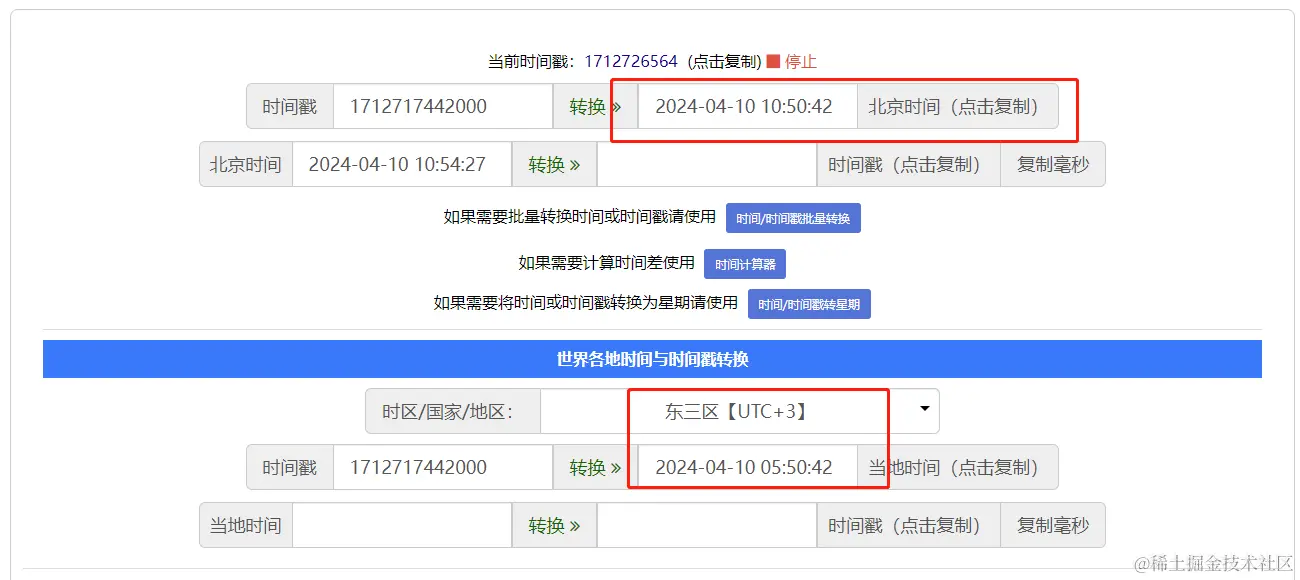The image size is (1300, 580).
Task: Click Beijing time input 2024-04-10 10:54:27
Action: click(x=402, y=164)
